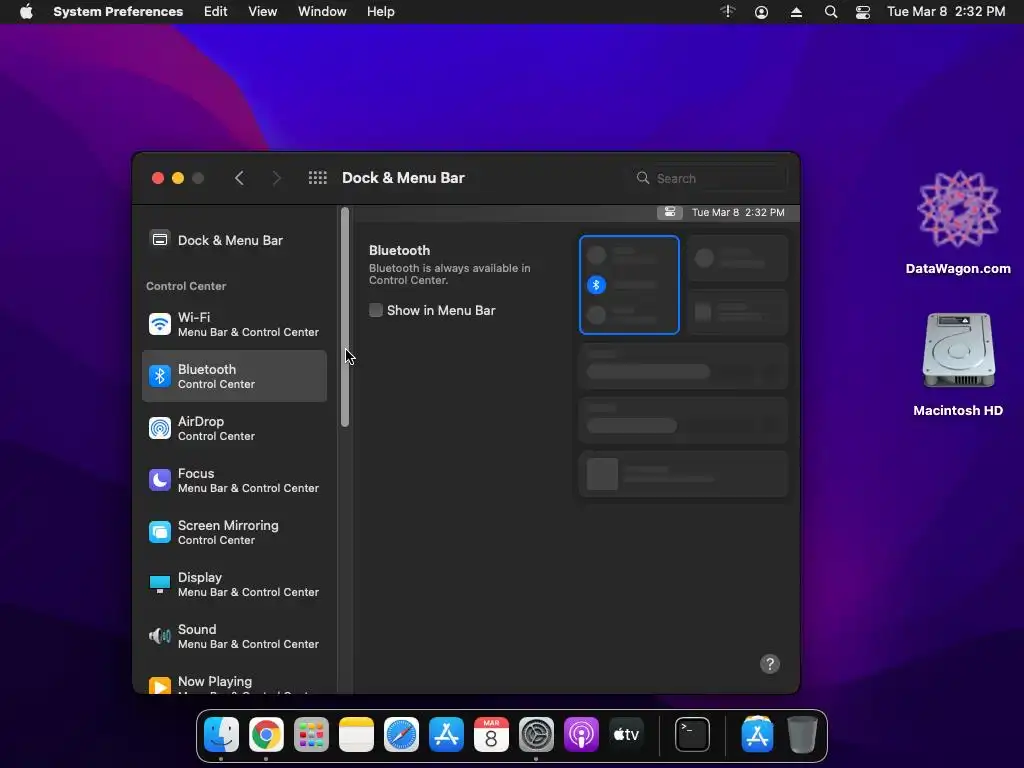Select Dock & Menu Bar in the sidebar
Image resolution: width=1024 pixels, height=768 pixels.
(x=234, y=240)
